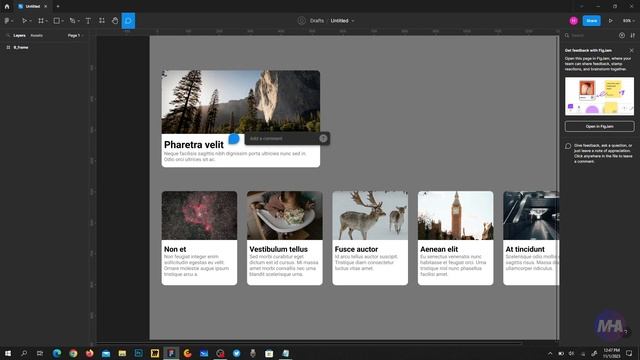The image size is (640, 360).
Task: Toggle the active Comment tool
Action: click(128, 20)
